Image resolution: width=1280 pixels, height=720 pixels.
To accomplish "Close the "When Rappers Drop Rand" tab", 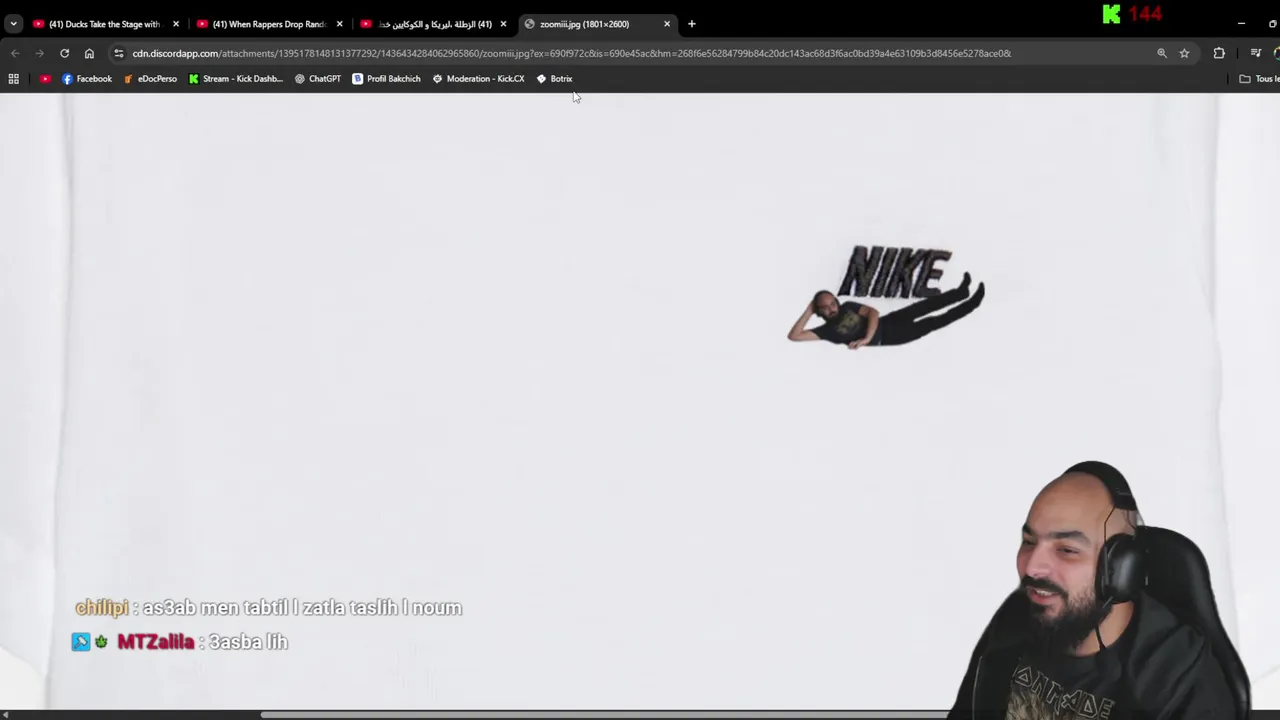I will 339,24.
